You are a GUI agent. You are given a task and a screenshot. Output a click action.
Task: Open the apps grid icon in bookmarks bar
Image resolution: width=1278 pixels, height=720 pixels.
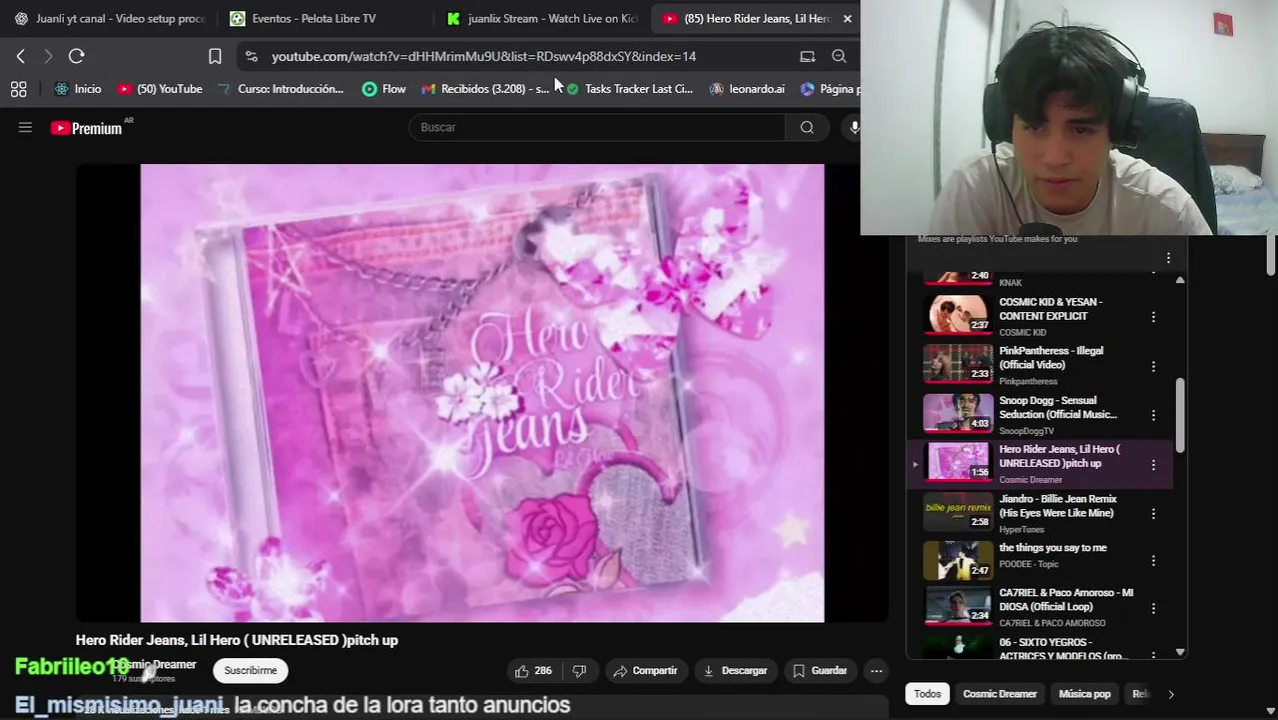pyautogui.click(x=18, y=89)
